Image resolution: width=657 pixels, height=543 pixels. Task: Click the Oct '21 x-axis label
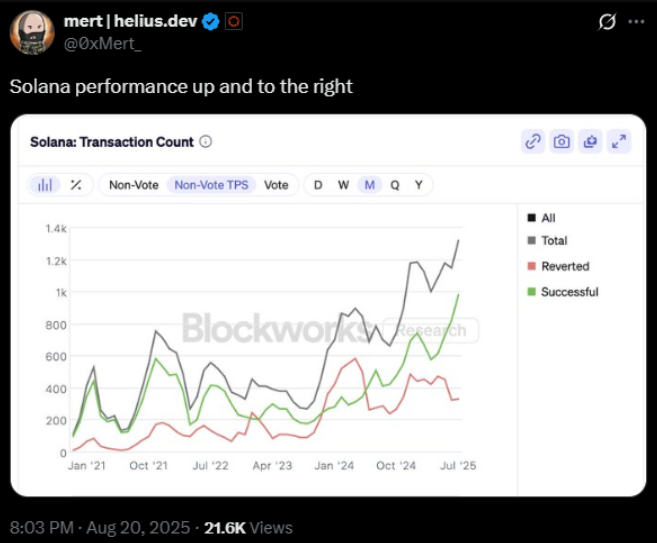point(148,465)
